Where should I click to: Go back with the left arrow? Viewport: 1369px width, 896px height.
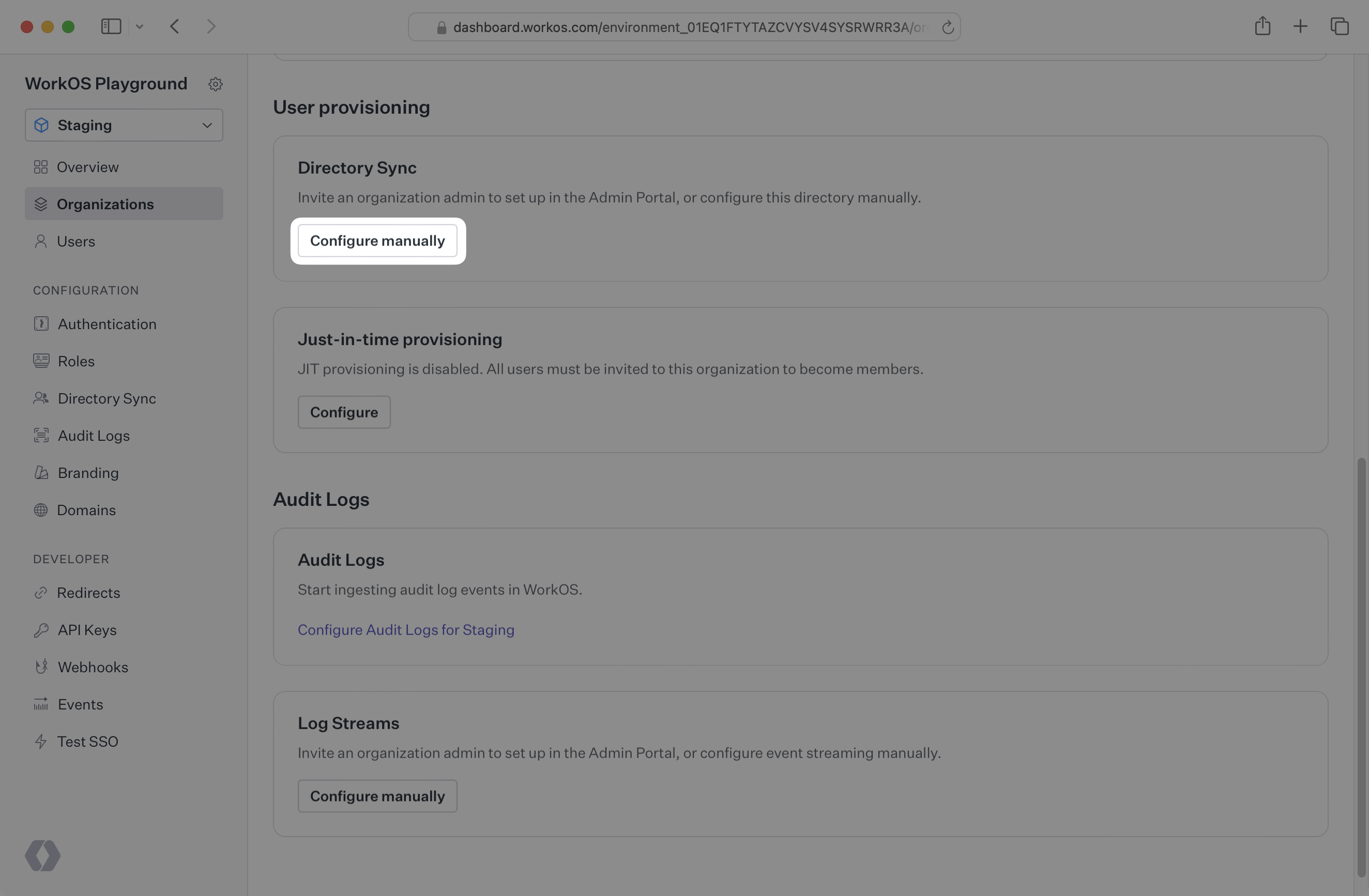[x=175, y=26]
